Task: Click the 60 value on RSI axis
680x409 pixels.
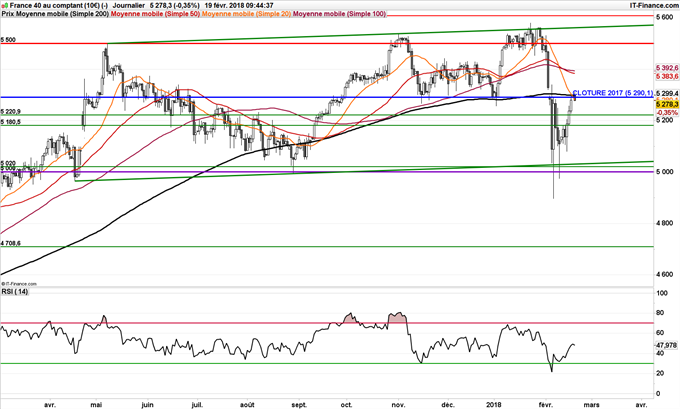Action: click(x=660, y=333)
